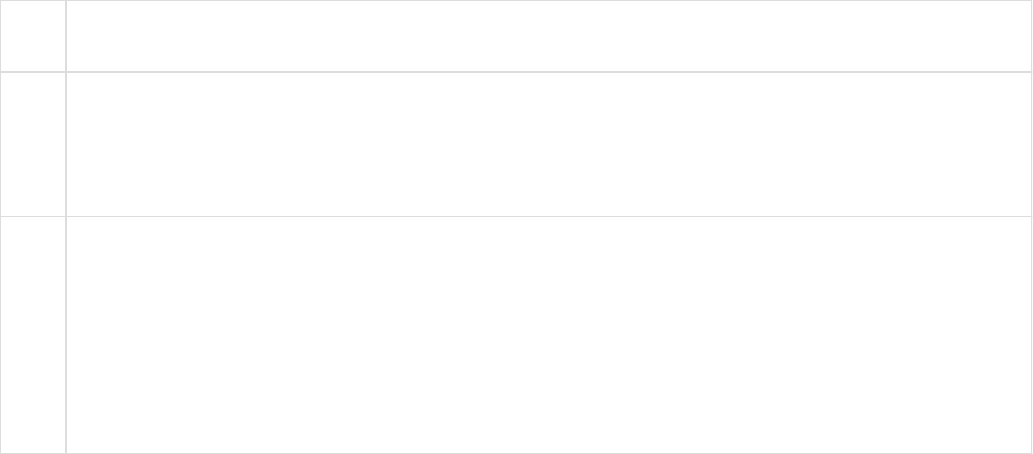Select the narrow cell in the middle row
1033x454 pixels.
click(x=33, y=144)
